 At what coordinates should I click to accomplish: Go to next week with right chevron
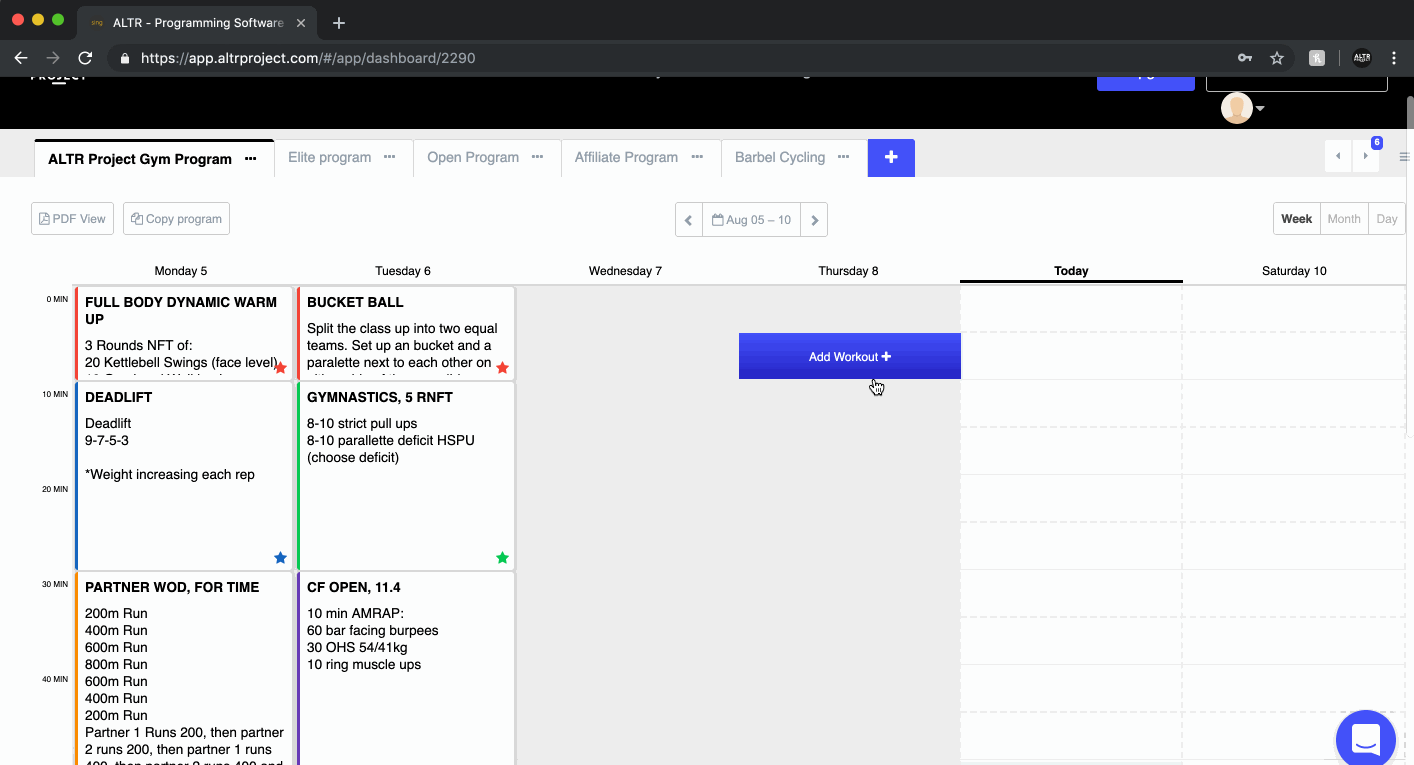point(814,220)
